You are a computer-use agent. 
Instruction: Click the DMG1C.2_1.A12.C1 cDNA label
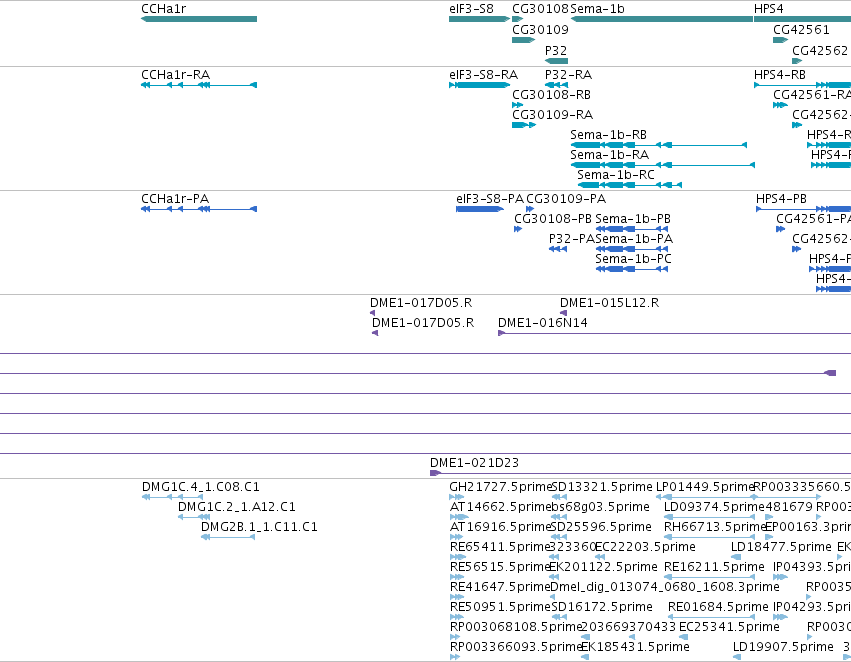pos(237,507)
